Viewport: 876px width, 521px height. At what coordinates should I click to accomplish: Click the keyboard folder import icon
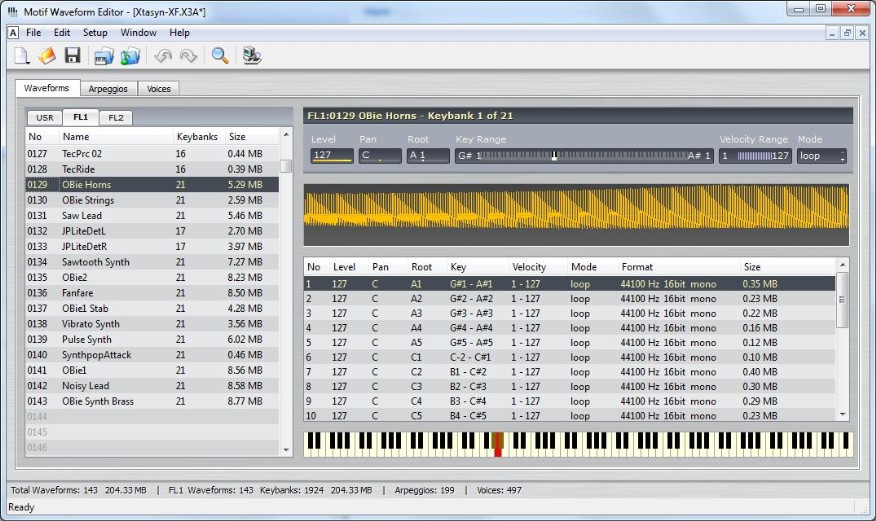[104, 56]
